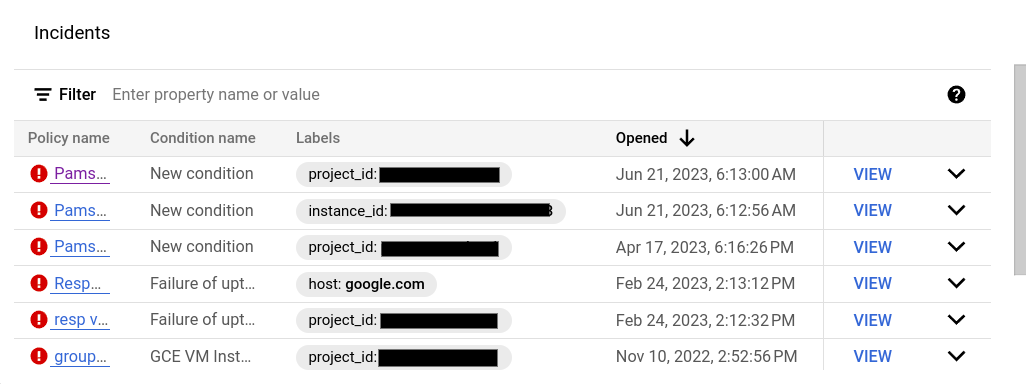Click red error icon for Apr 17 incident
The width and height of the screenshot is (1034, 384).
(x=39, y=247)
